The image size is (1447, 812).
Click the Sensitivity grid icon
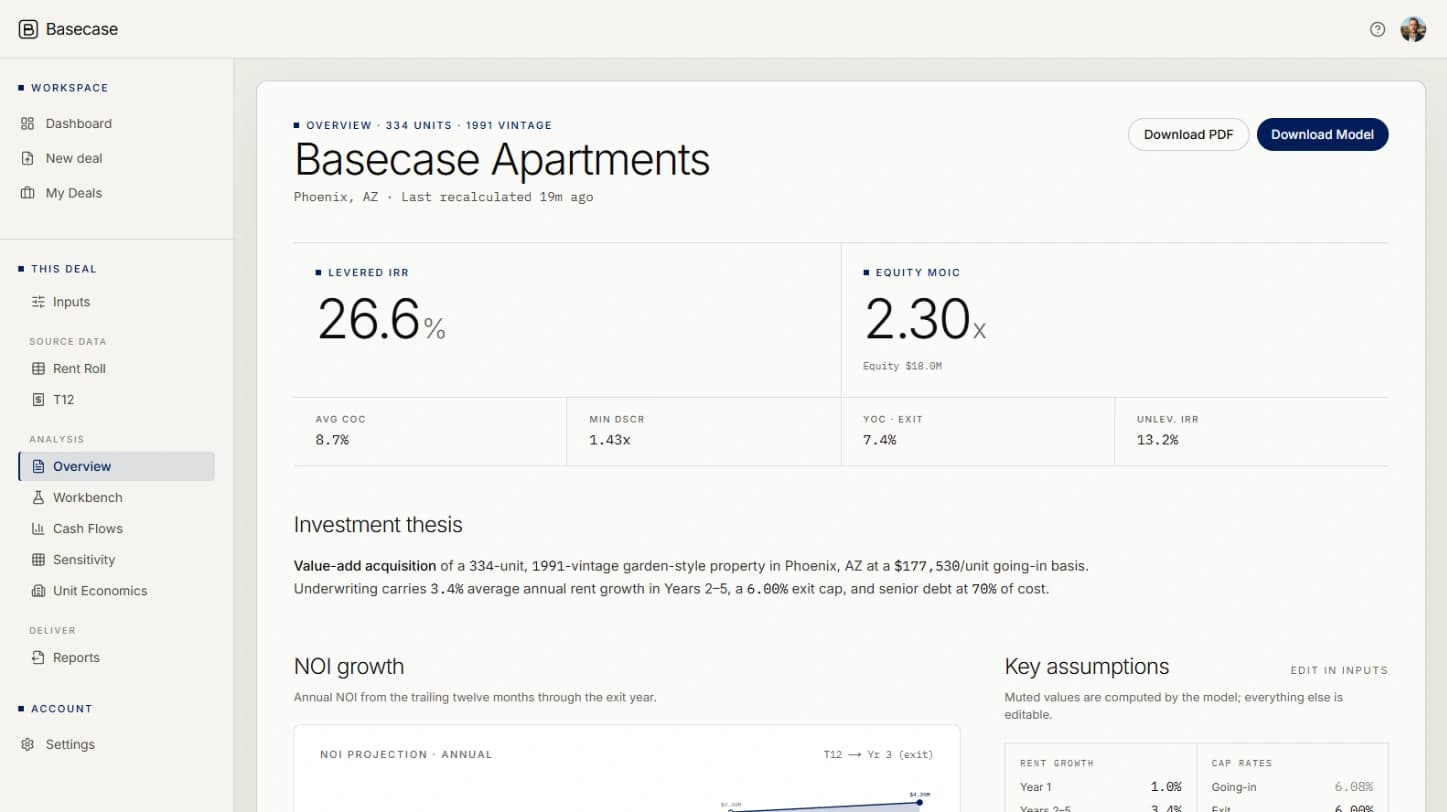click(38, 560)
